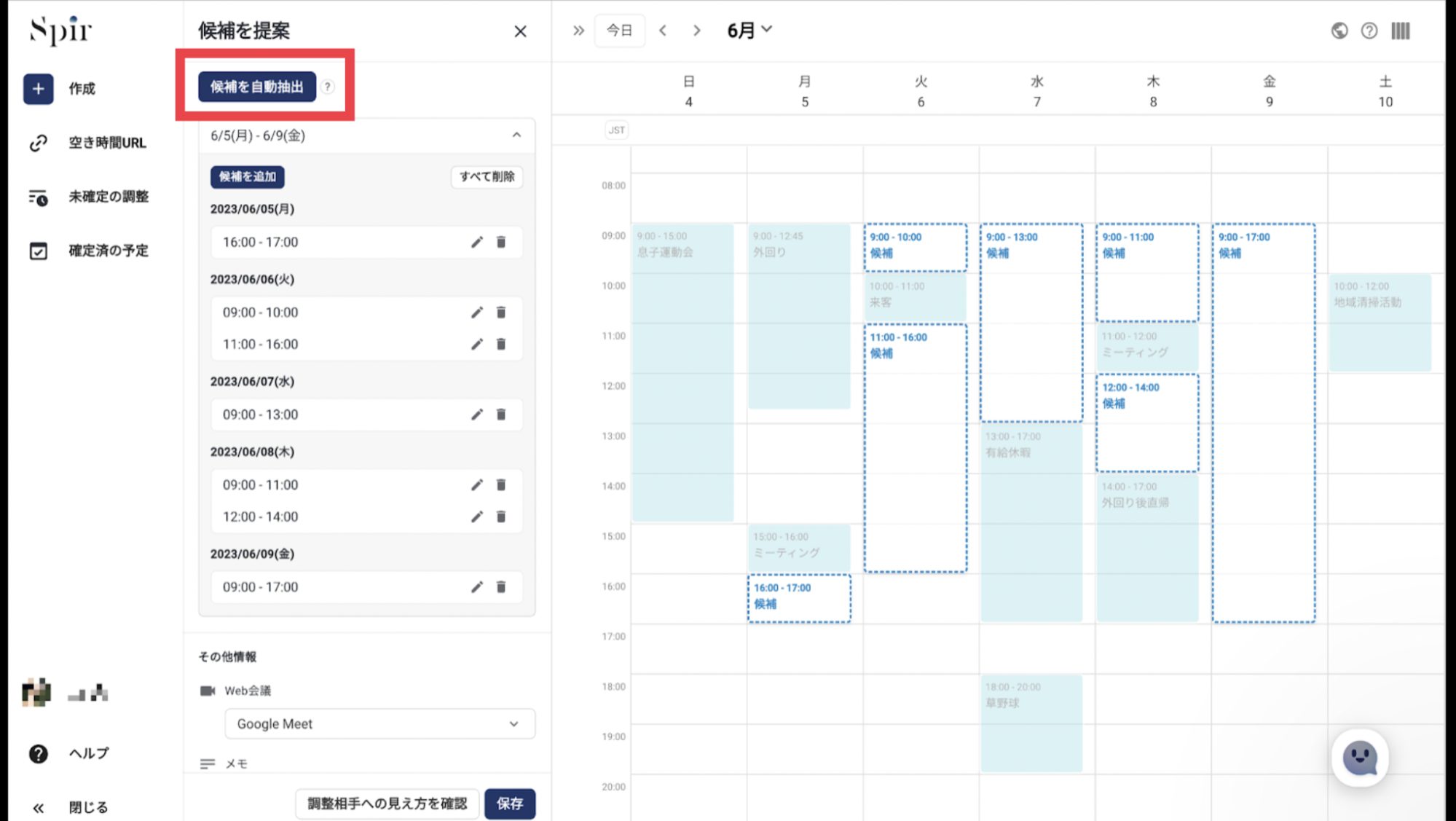Open the timezone globe icon
The width and height of the screenshot is (1456, 821).
pos(1339,31)
